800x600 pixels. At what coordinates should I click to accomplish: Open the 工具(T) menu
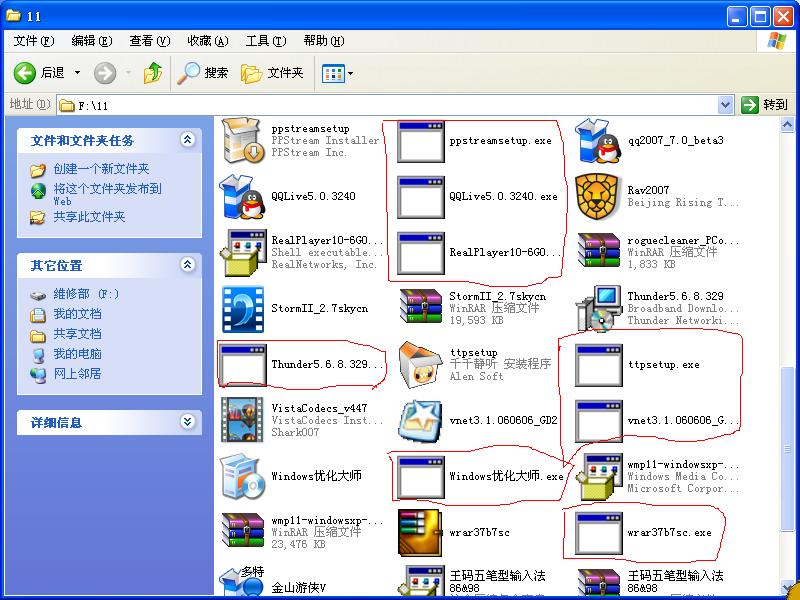(x=266, y=41)
